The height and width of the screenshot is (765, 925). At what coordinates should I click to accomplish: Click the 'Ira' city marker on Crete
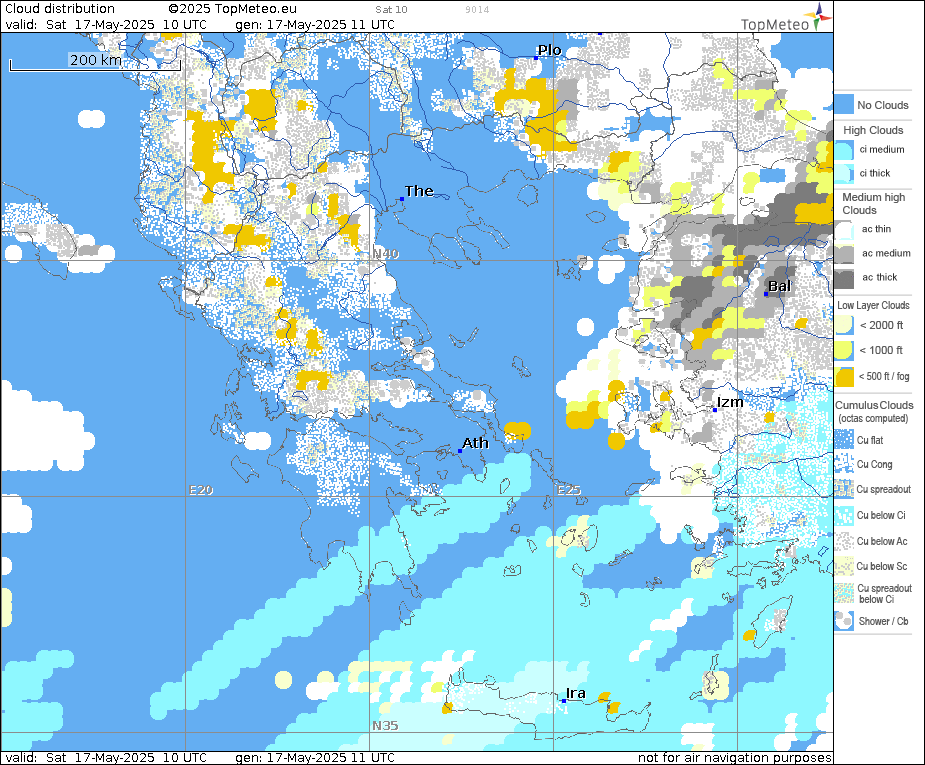(564, 701)
